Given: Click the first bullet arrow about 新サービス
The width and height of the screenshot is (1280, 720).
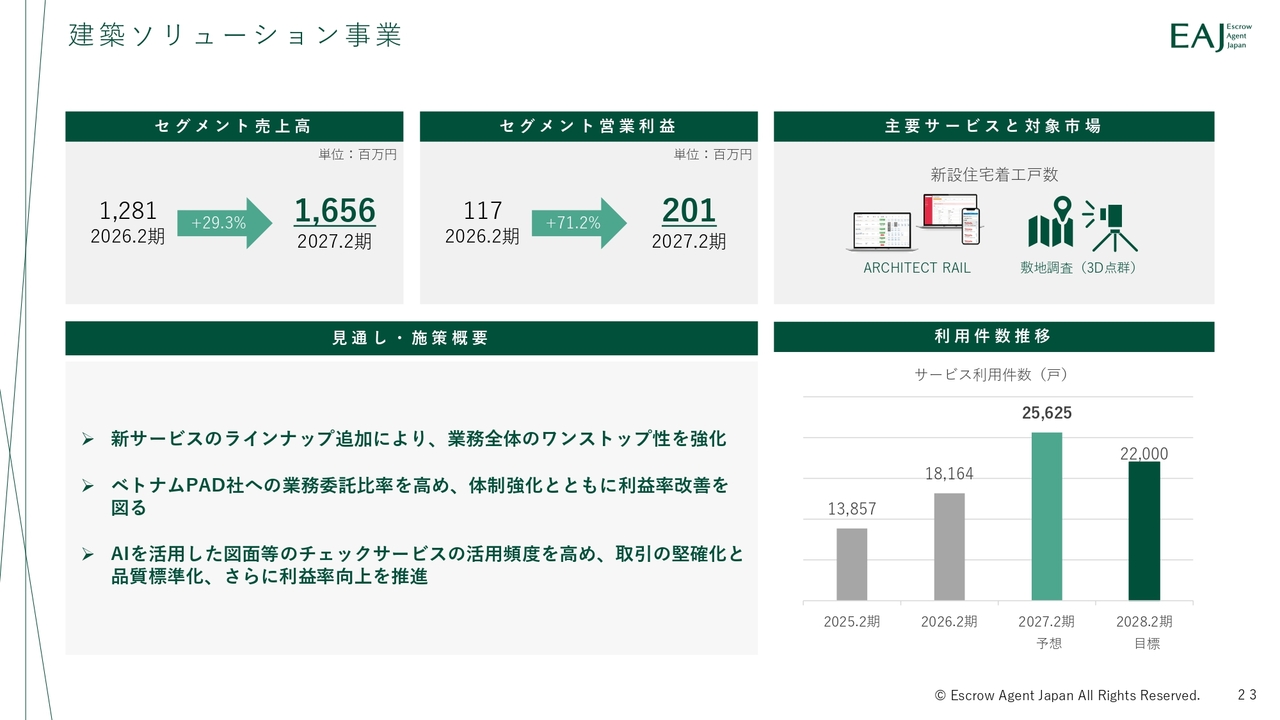Looking at the screenshot, I should [87, 439].
